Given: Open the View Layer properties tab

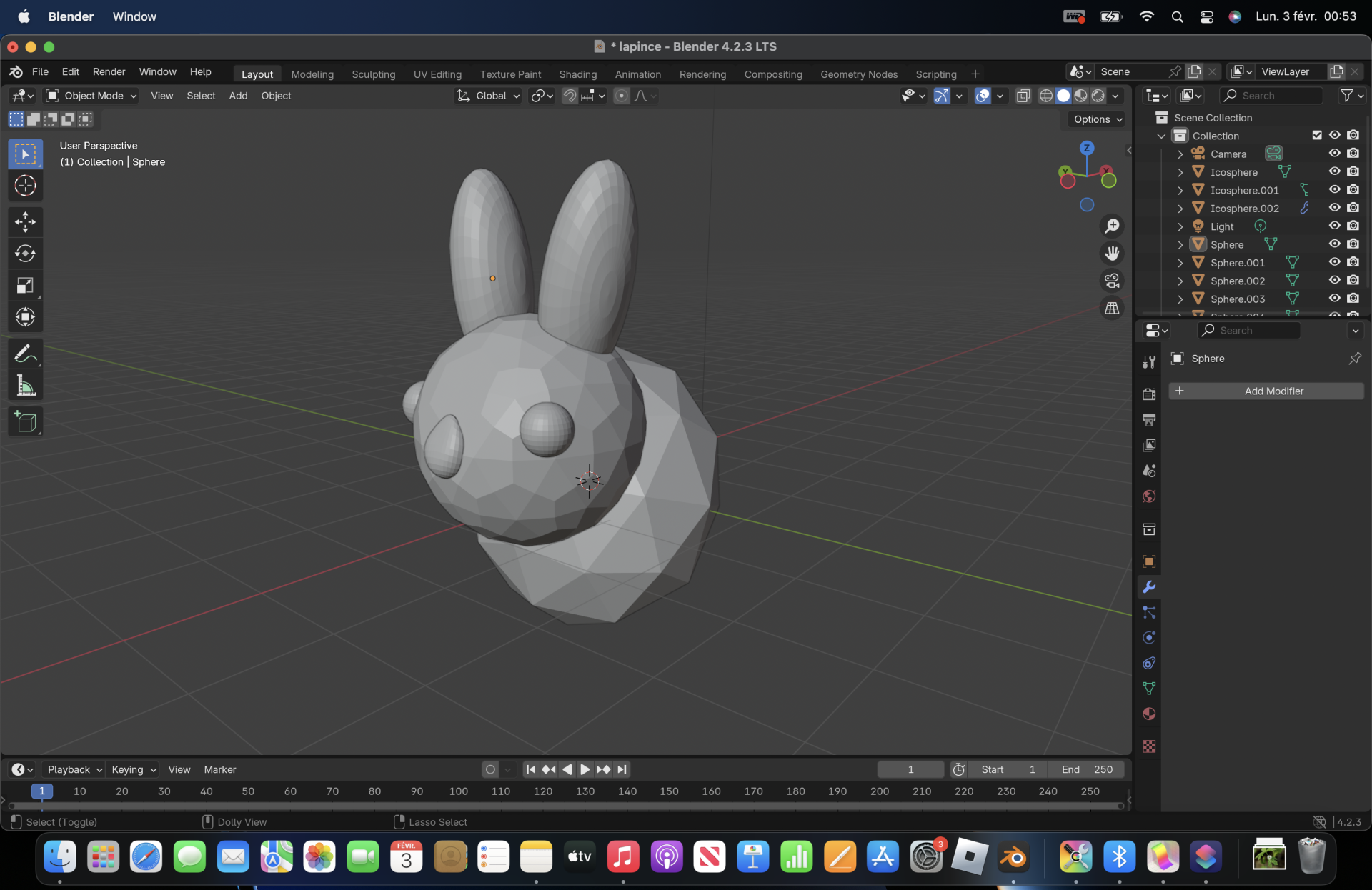Looking at the screenshot, I should 1149,446.
